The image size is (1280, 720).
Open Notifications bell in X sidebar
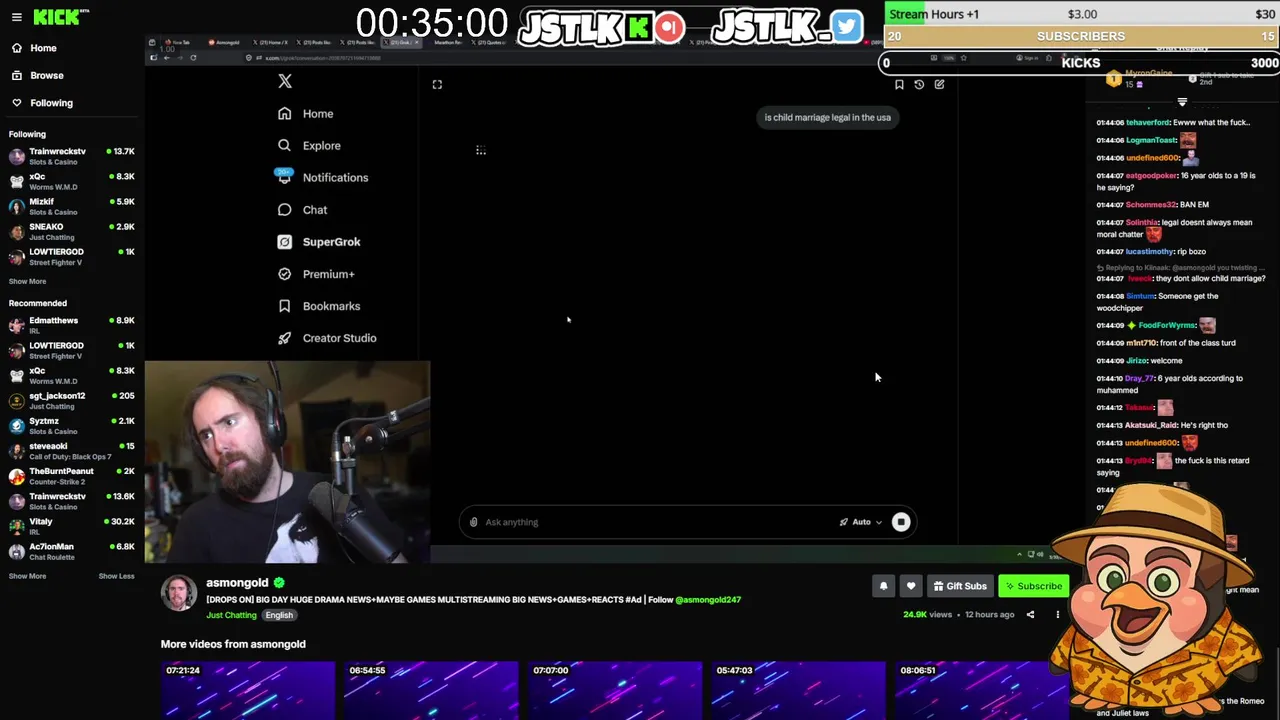(x=285, y=177)
